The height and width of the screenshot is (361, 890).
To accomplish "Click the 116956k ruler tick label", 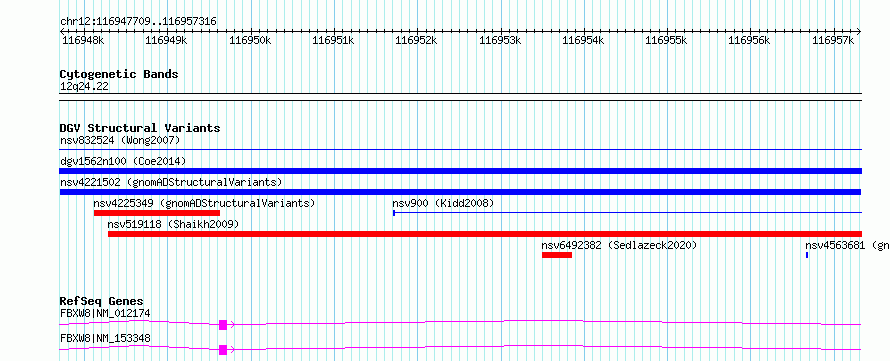I will (x=750, y=40).
